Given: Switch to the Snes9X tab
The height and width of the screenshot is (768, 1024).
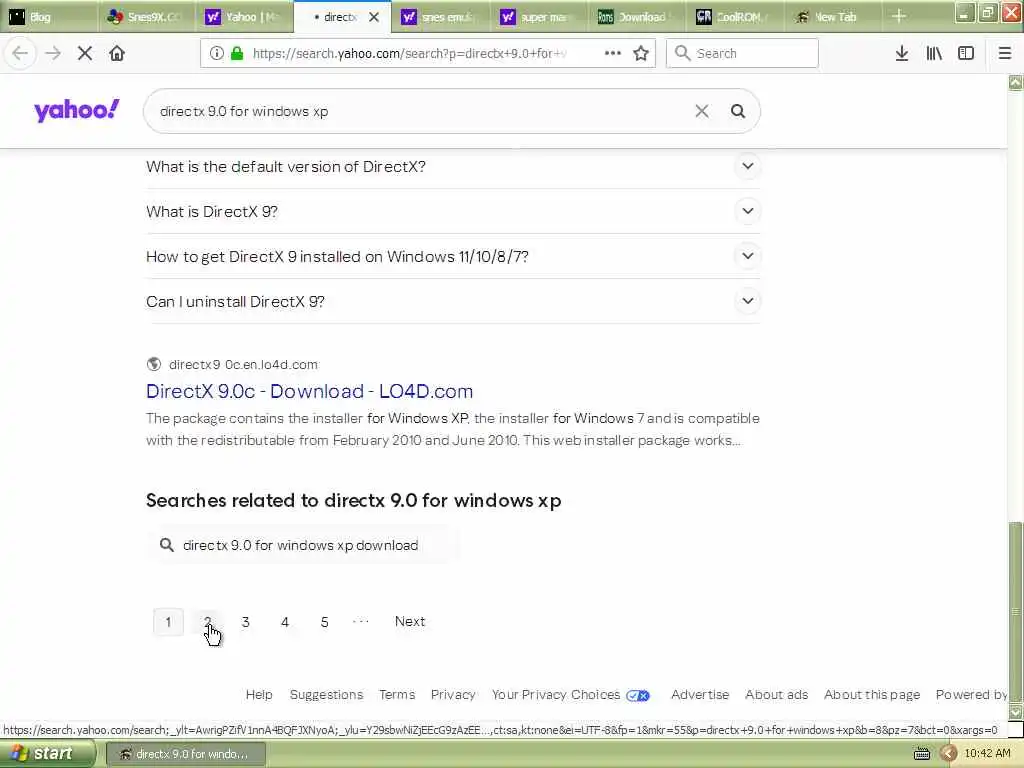Looking at the screenshot, I should coord(146,17).
